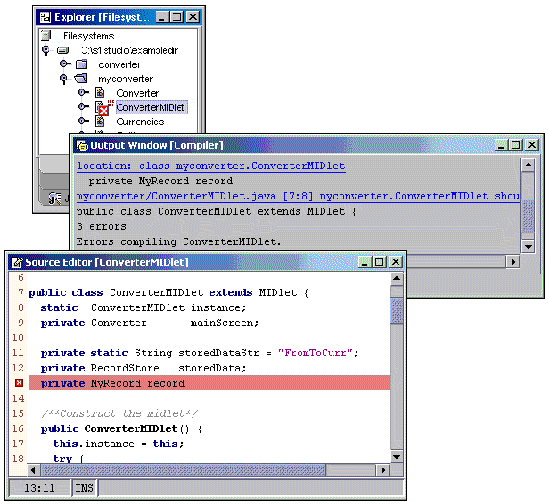Viewport: 549px width, 504px height.
Task: Click line number 16 in the gutter
Action: click(18, 429)
